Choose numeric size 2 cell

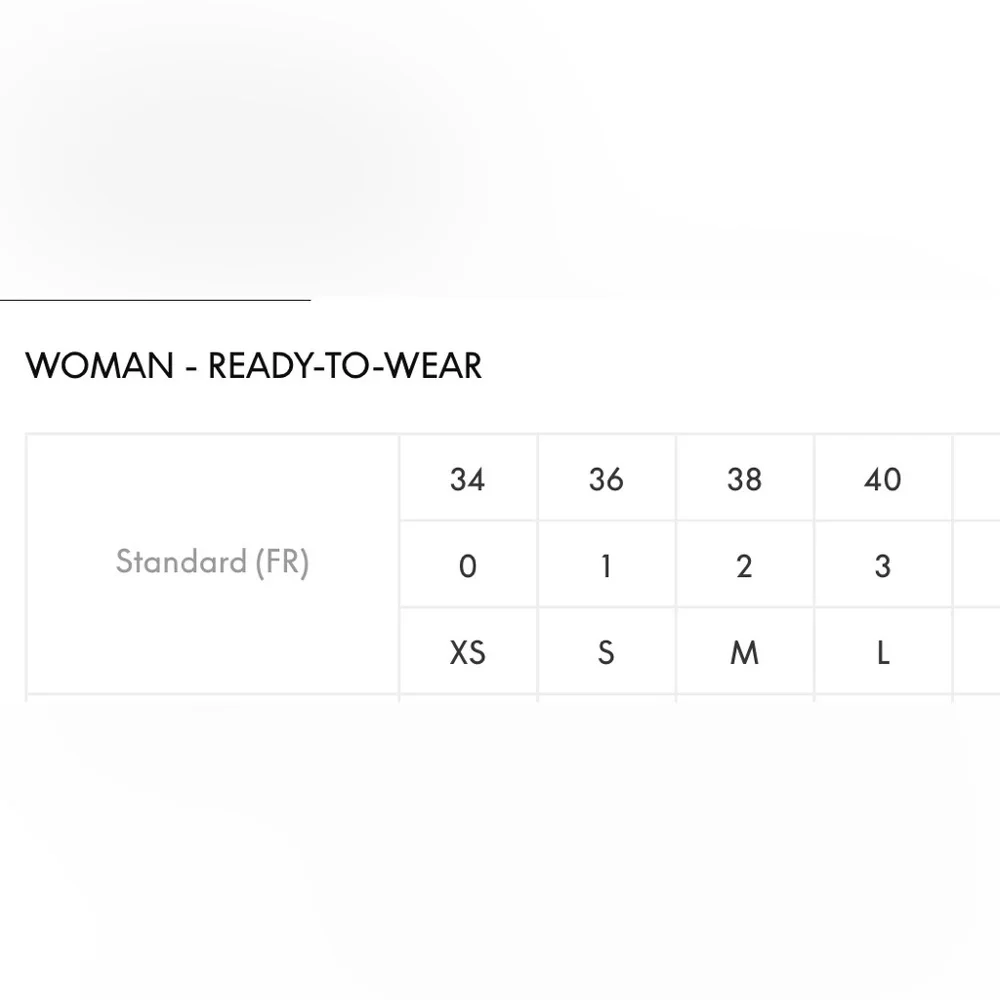(744, 566)
